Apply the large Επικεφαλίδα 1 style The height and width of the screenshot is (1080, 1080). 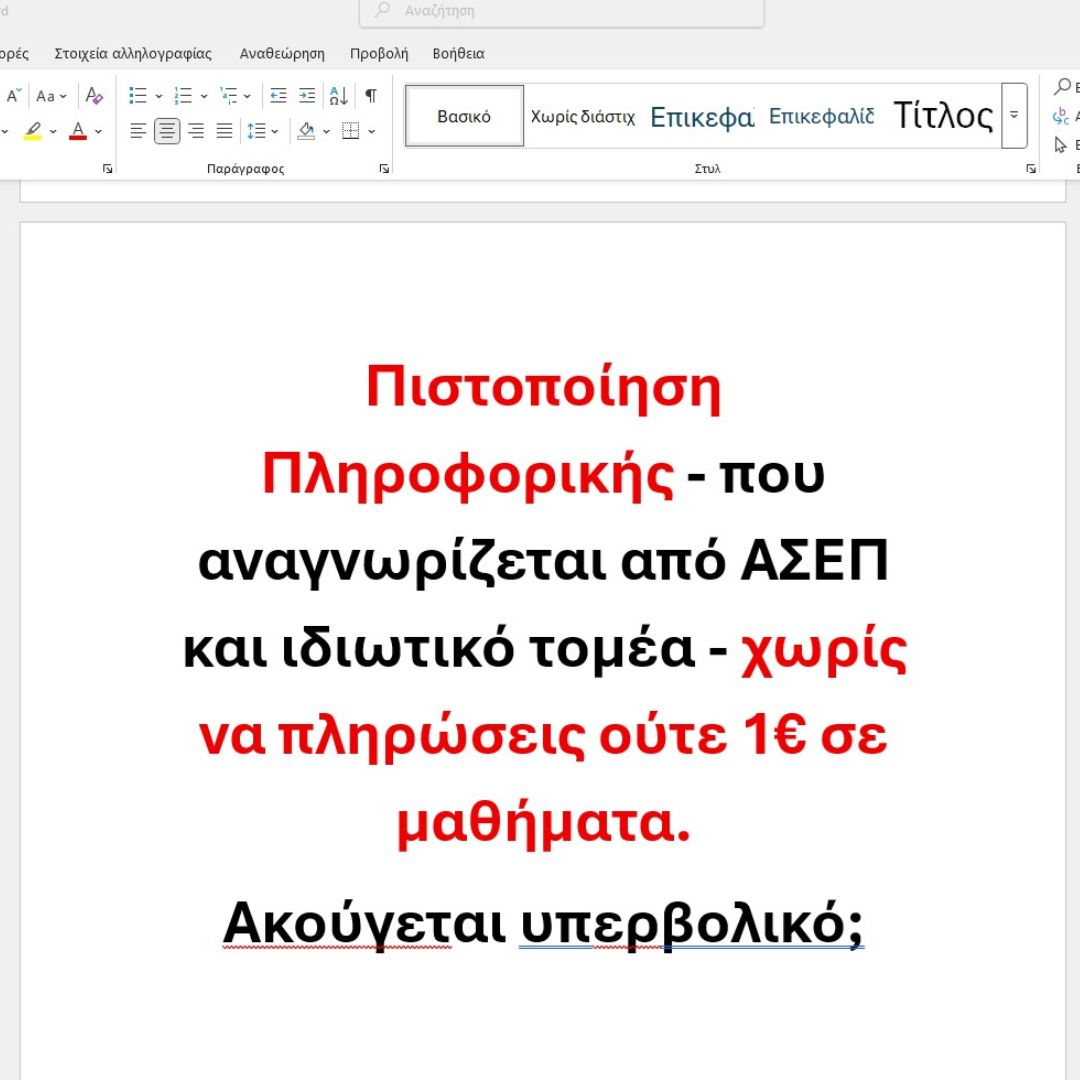pyautogui.click(x=702, y=116)
